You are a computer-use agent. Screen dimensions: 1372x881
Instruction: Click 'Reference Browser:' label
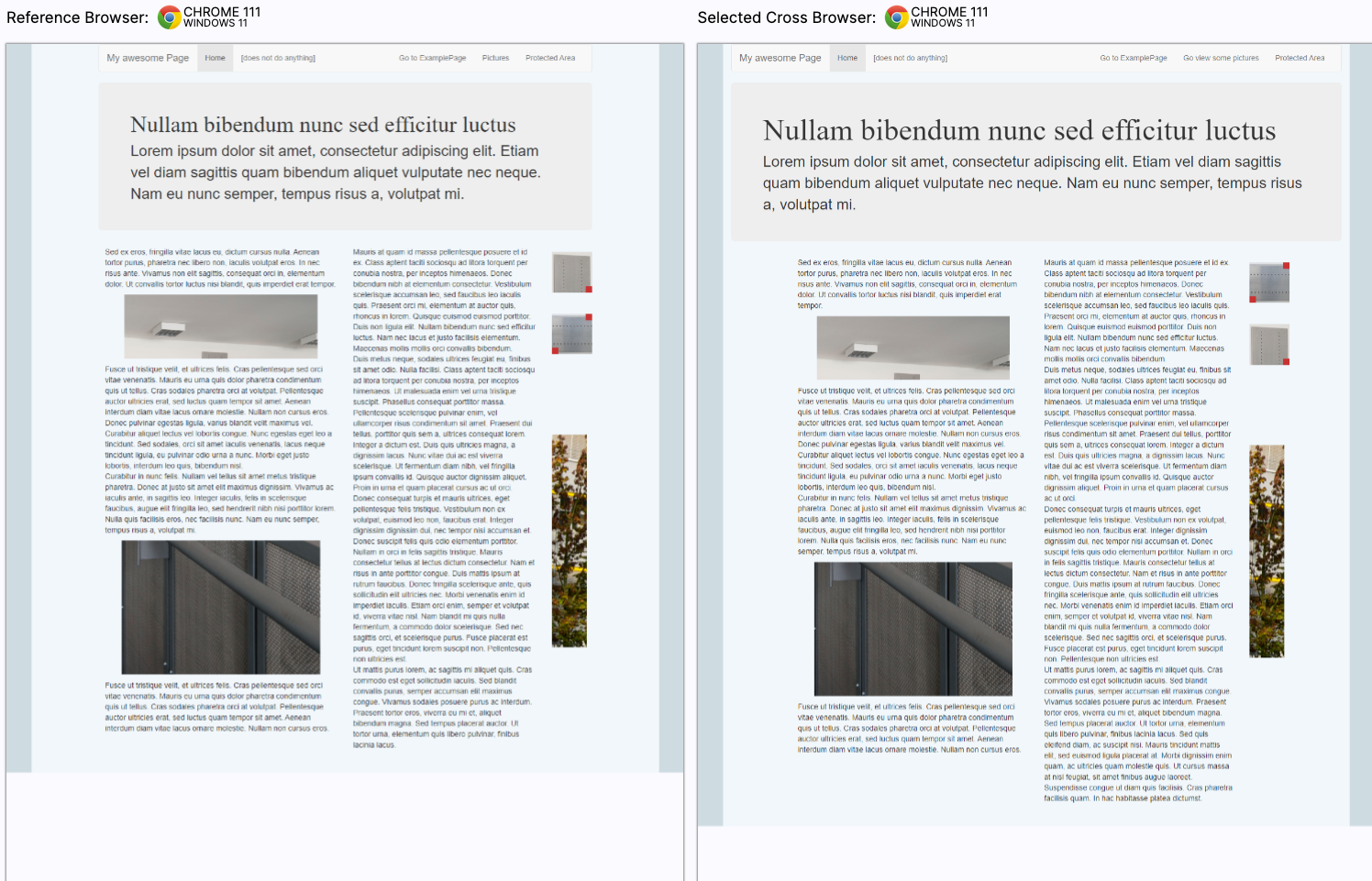pyautogui.click(x=77, y=17)
